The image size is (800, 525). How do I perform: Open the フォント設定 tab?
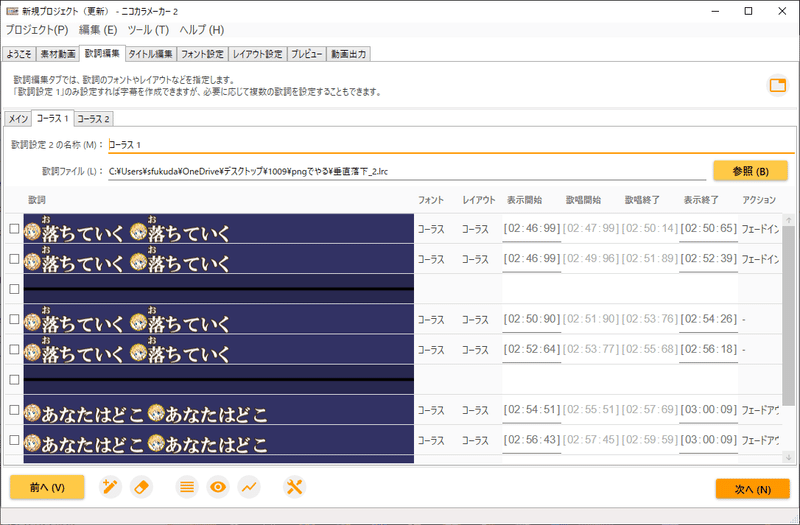pos(203,54)
